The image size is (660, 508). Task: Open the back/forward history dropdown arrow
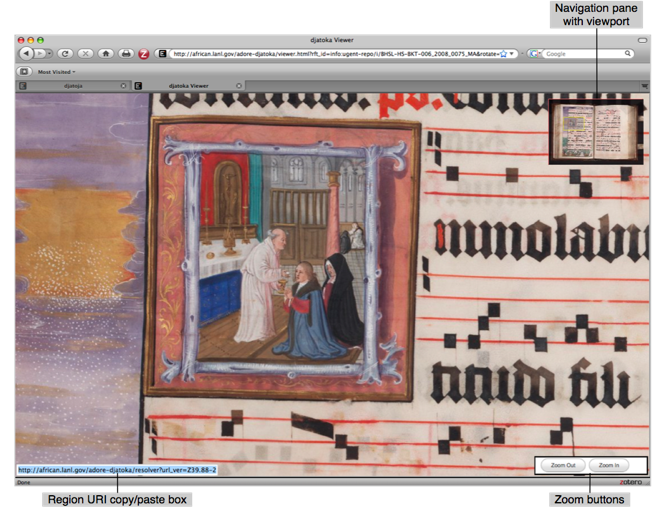coord(49,54)
